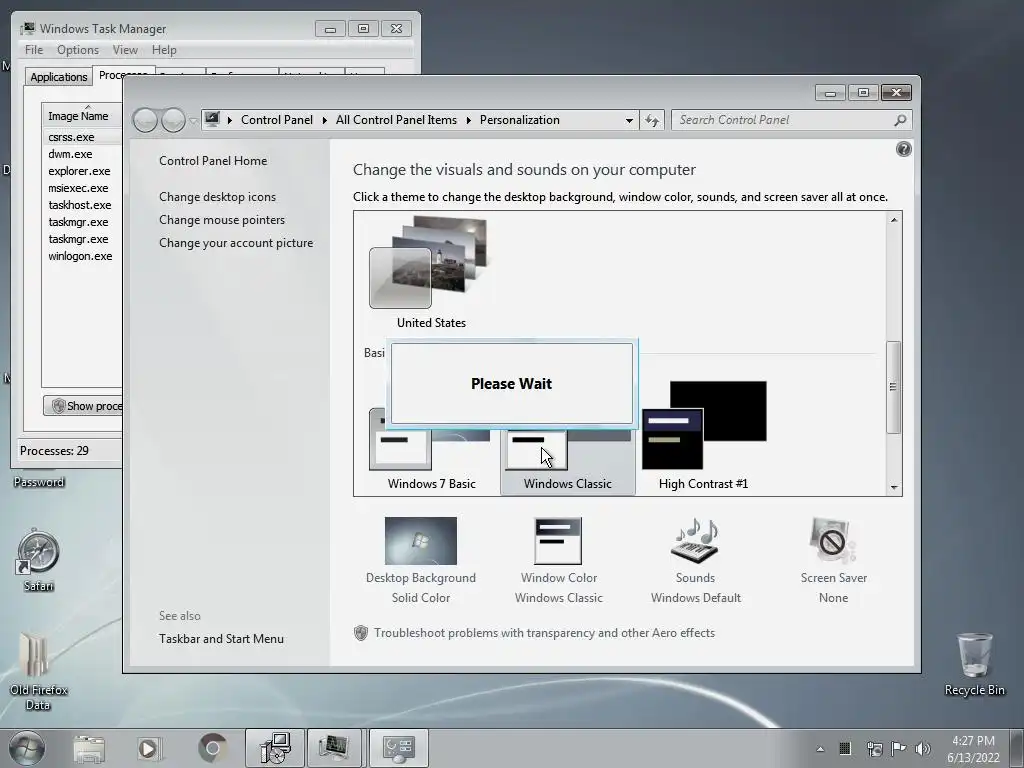Open Screen Saver settings

[833, 560]
